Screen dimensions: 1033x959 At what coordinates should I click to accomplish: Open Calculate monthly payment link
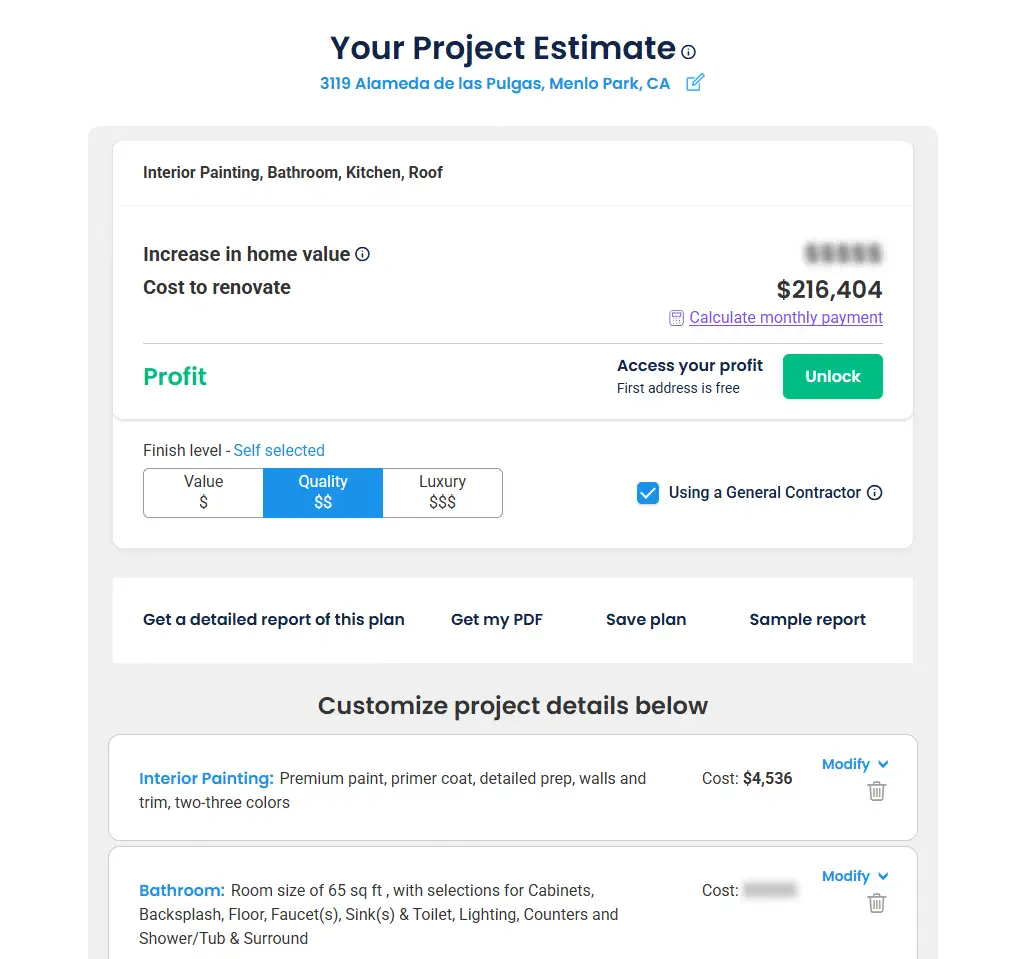coord(786,318)
